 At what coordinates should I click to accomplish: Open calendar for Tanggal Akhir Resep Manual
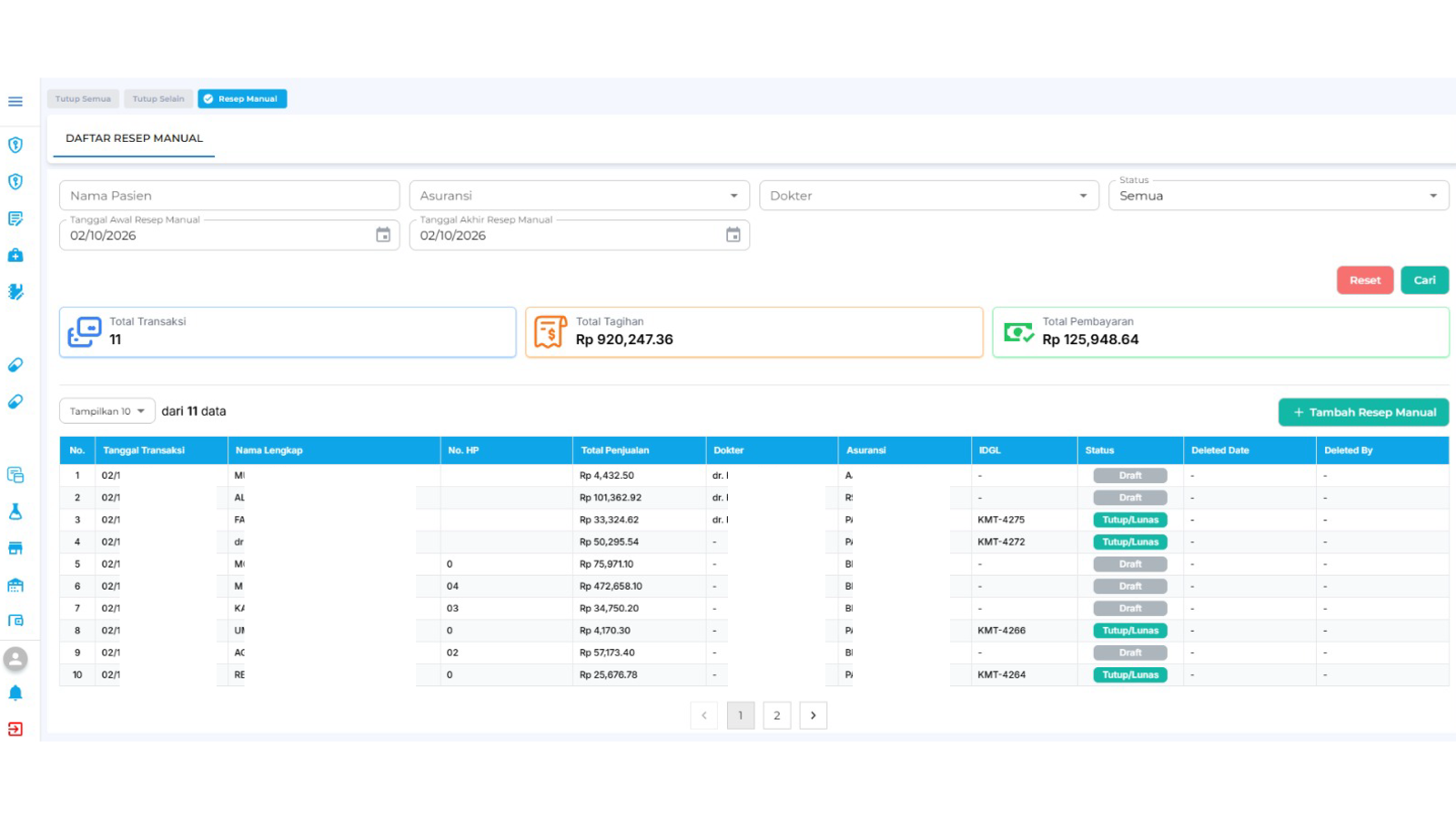(733, 235)
